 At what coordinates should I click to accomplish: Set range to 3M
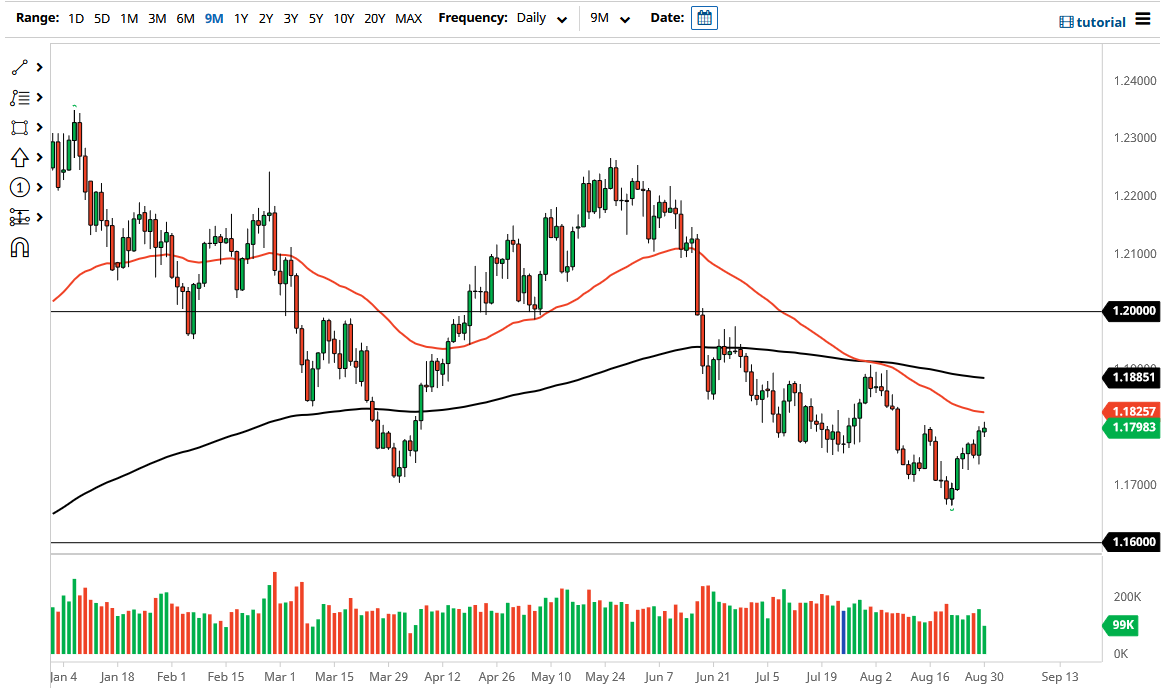tap(157, 18)
